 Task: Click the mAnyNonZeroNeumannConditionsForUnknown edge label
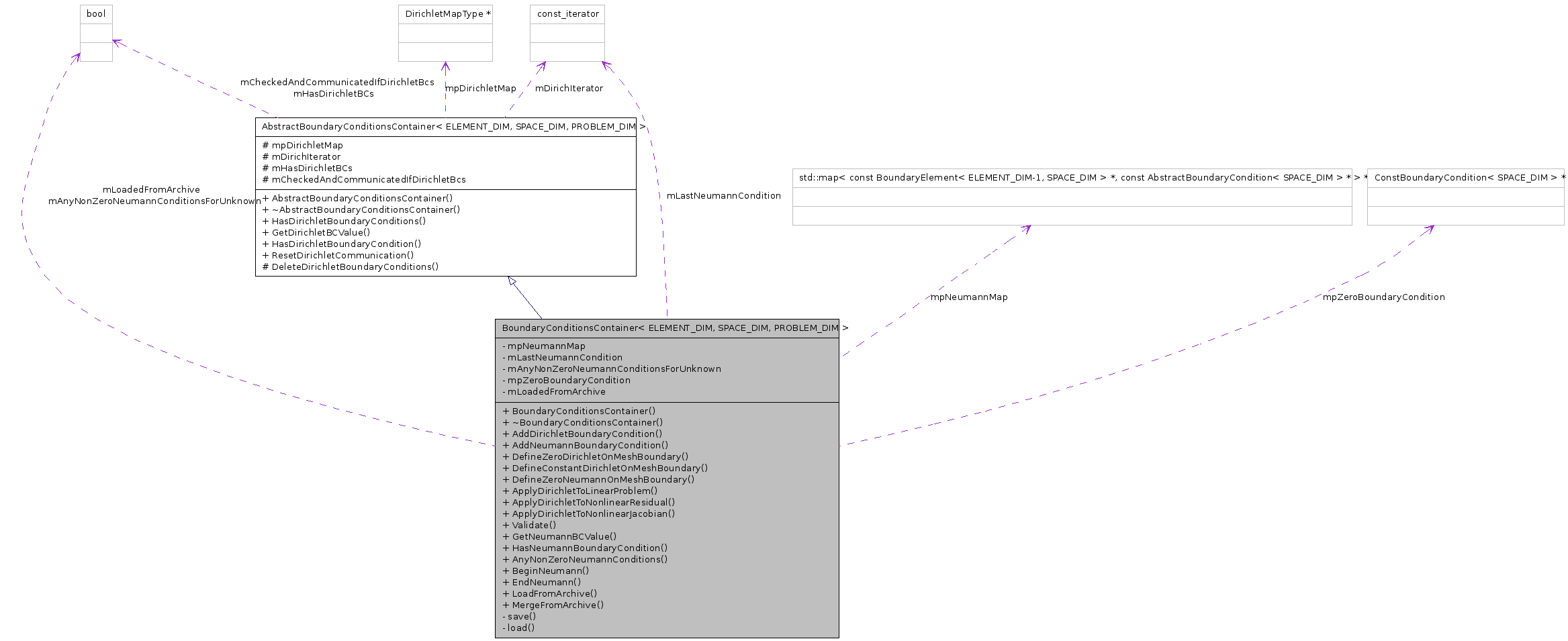click(x=154, y=201)
